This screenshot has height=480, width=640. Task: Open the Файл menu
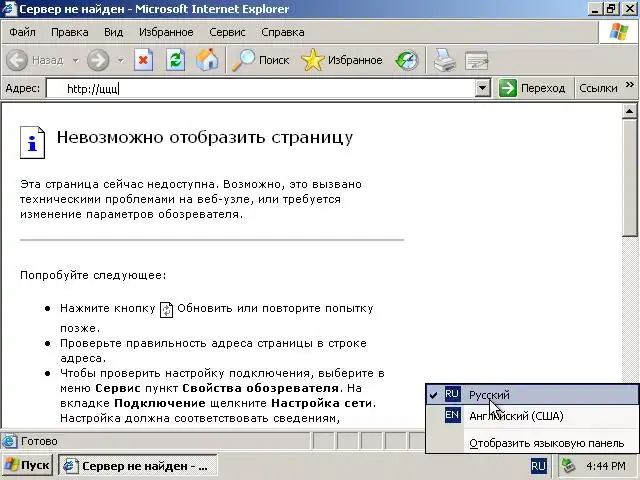[22, 32]
